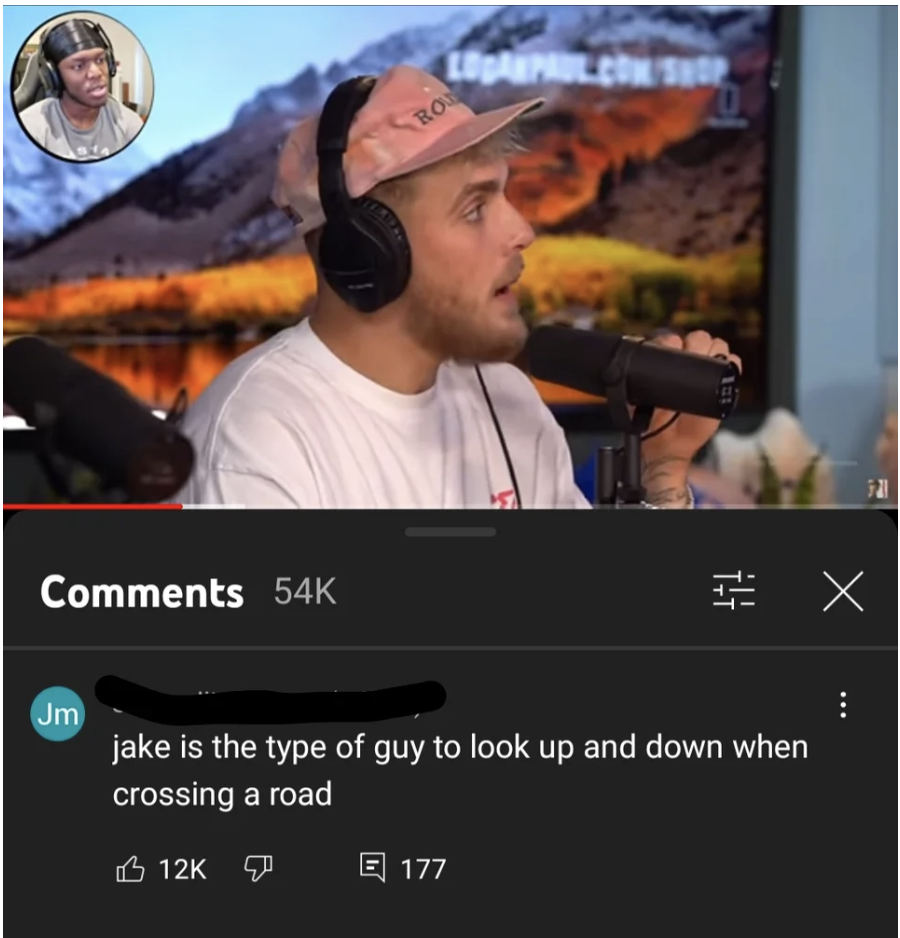Open the comment's three-dot options menu
Image resolution: width=900 pixels, height=938 pixels.
[x=843, y=705]
